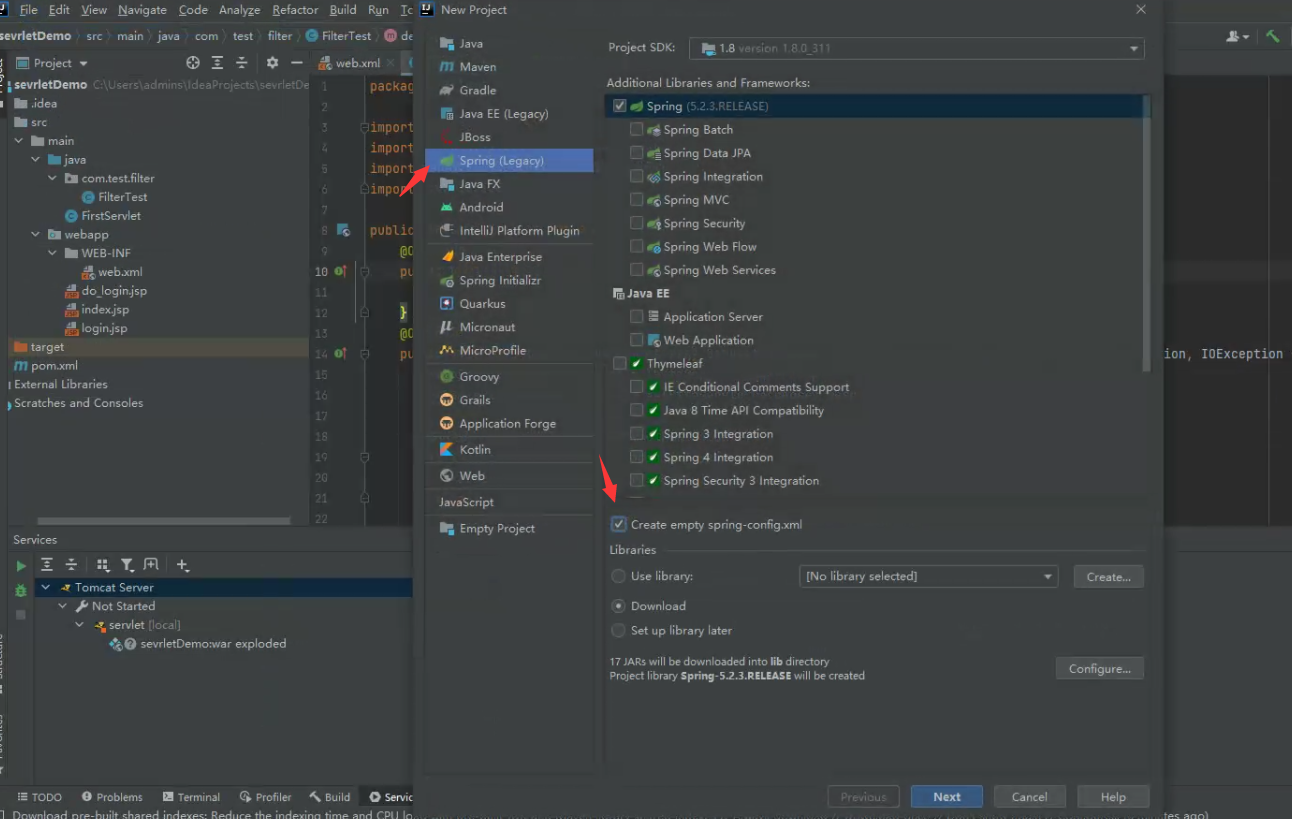This screenshot has width=1292, height=819.
Task: Select Spring (Legacy) project type
Action: (509, 161)
